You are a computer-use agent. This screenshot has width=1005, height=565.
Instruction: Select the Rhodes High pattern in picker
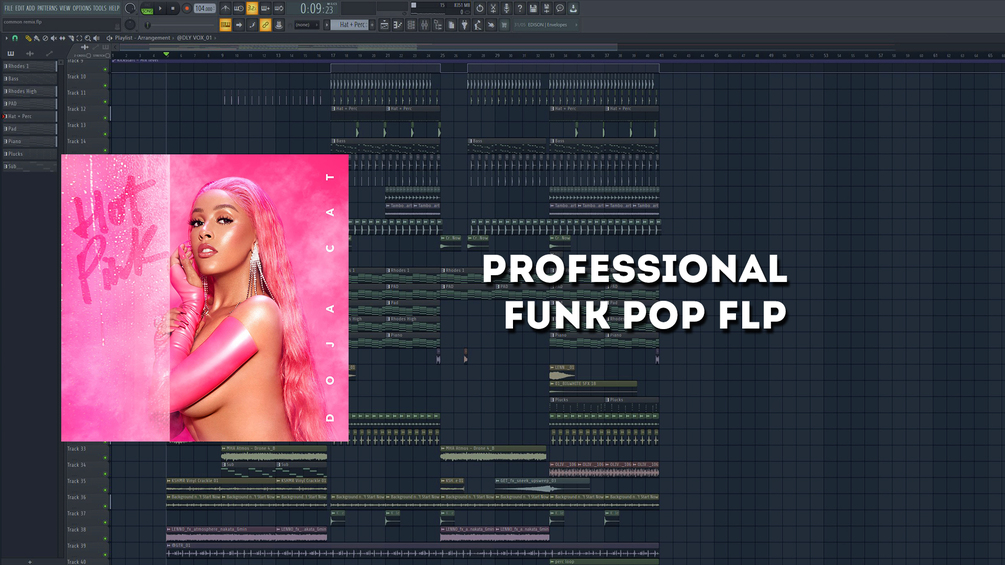30,91
